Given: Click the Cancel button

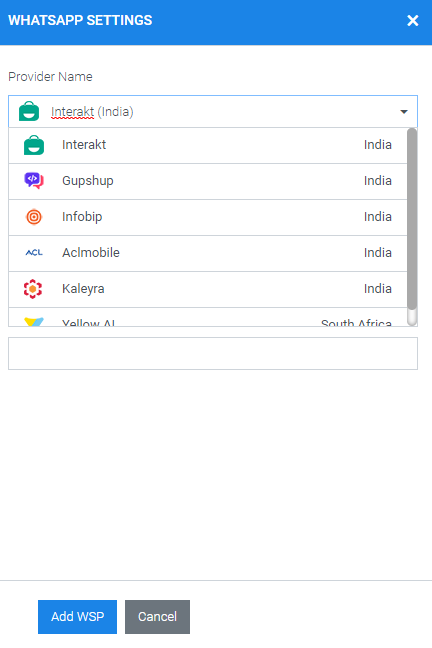Looking at the screenshot, I should click(x=158, y=617).
